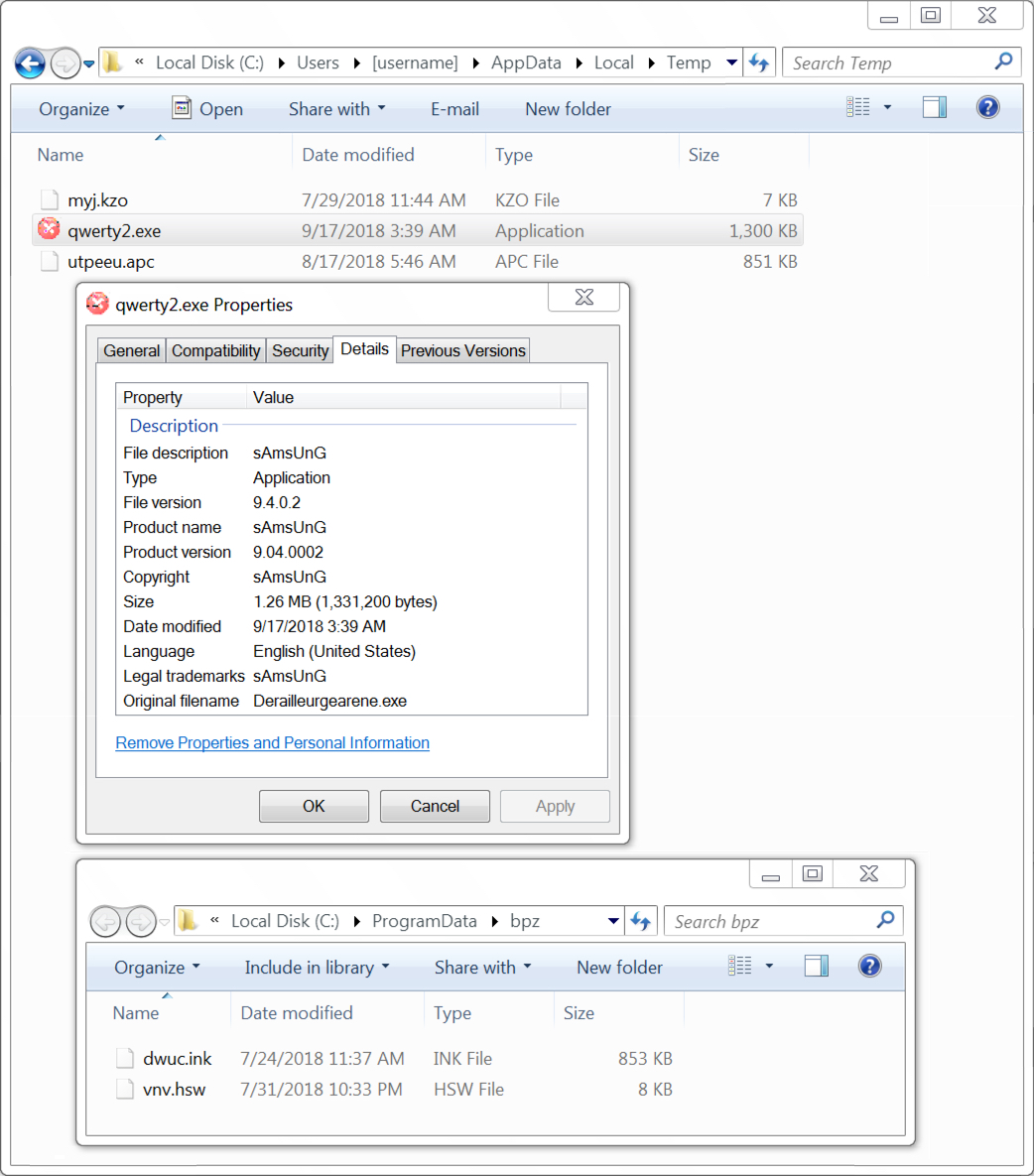Open recent locations dropdown in Temp window
The width and height of the screenshot is (1034, 1176).
89,64
